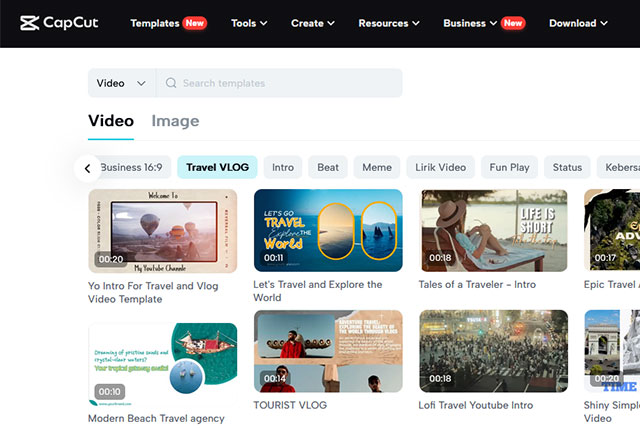Switch to the Image tab
The image size is (640, 428).
pyautogui.click(x=175, y=121)
